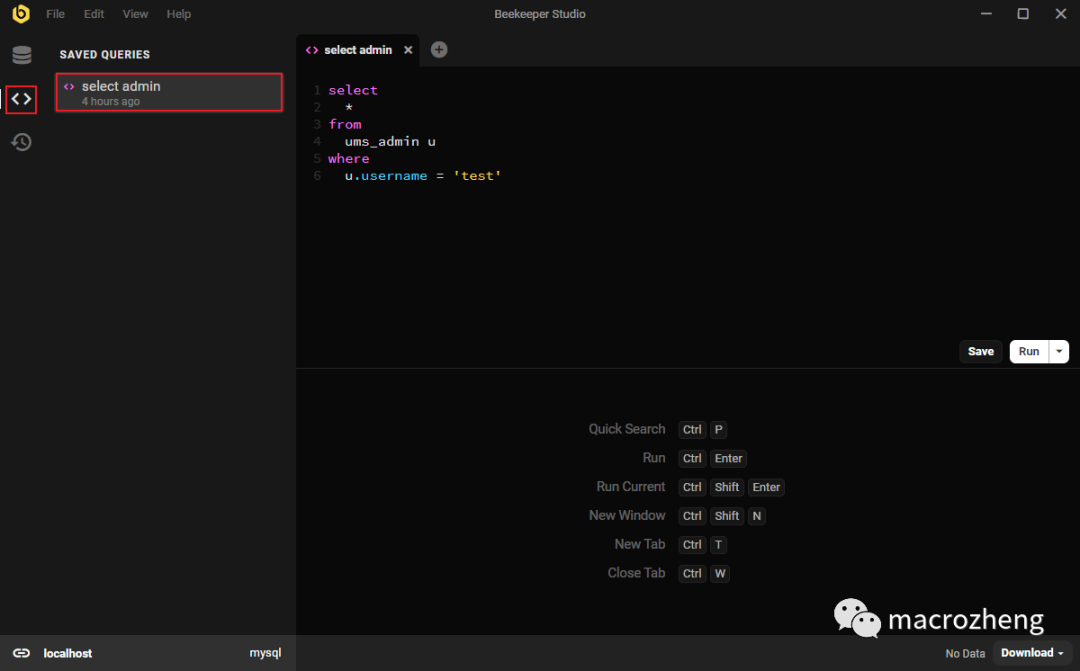Click the 'T' key hint for New Tab
Screen dimensions: 1080x671
(718, 545)
